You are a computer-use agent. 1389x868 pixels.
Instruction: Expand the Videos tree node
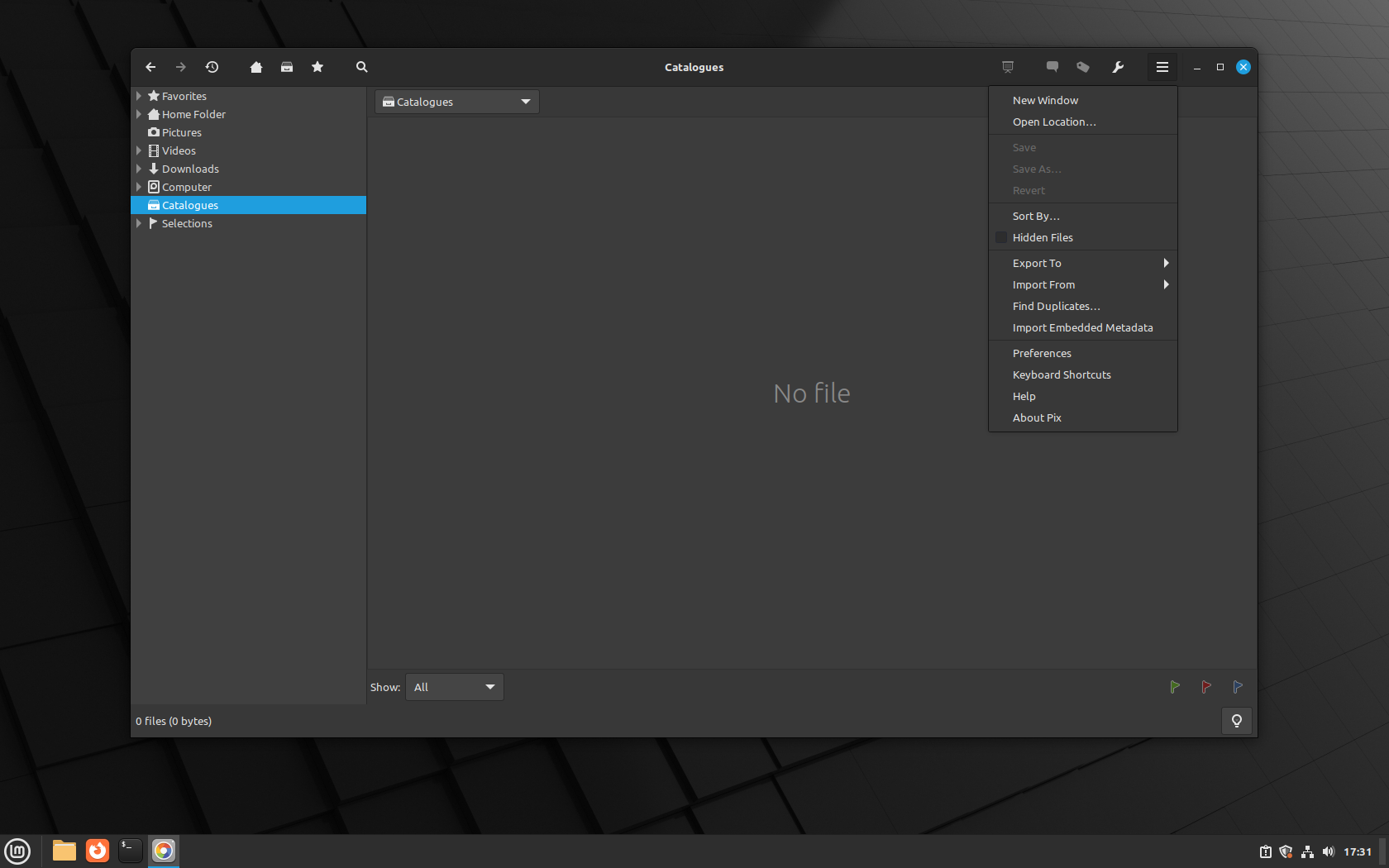(139, 150)
